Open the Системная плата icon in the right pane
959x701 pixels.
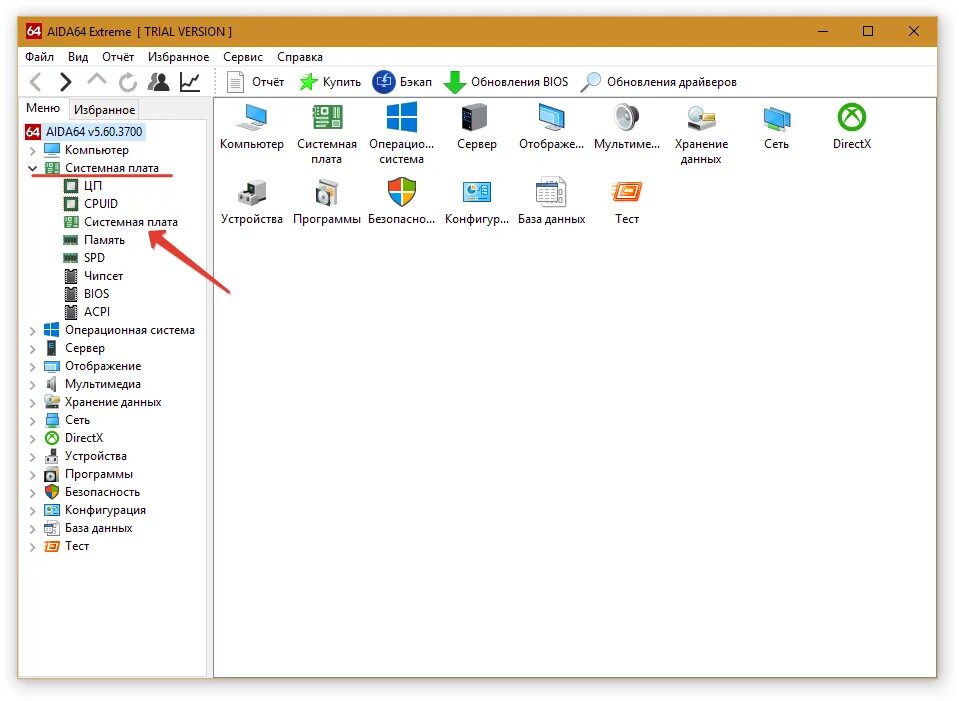click(x=327, y=134)
